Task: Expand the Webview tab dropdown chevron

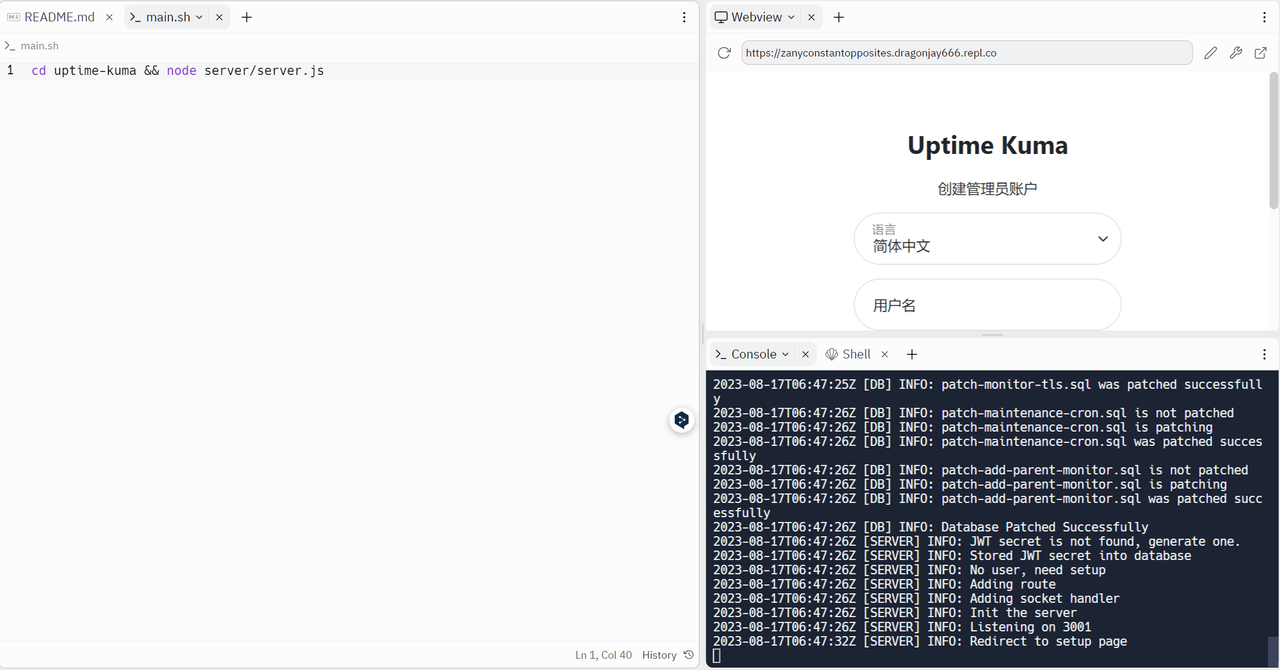Action: tap(791, 17)
